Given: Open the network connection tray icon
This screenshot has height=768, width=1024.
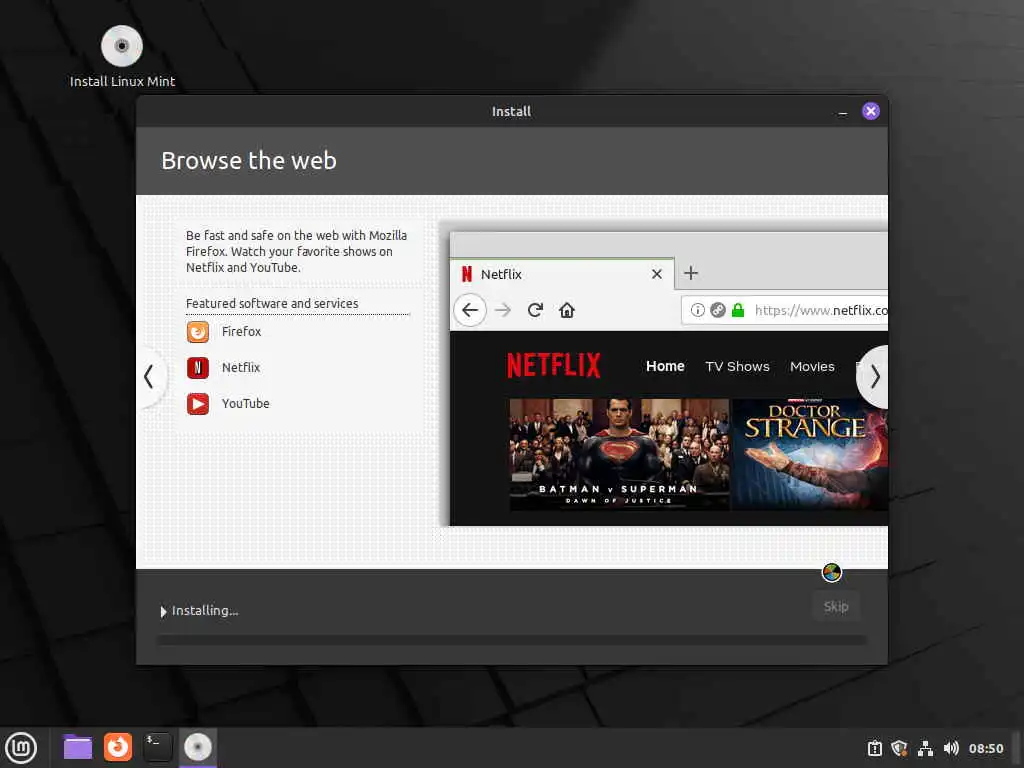Looking at the screenshot, I should pos(925,748).
